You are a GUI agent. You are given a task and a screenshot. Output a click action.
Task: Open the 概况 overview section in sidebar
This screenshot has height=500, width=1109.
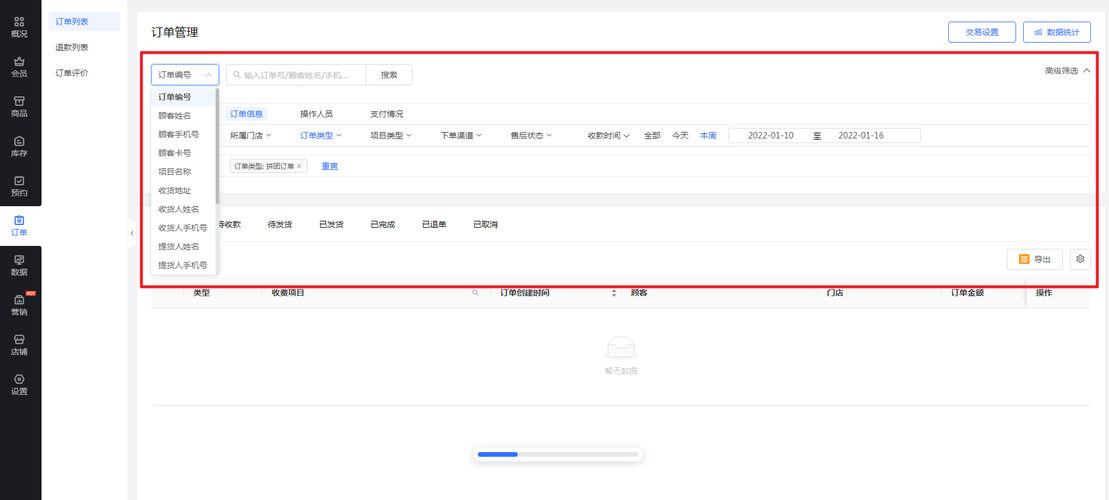[19, 27]
